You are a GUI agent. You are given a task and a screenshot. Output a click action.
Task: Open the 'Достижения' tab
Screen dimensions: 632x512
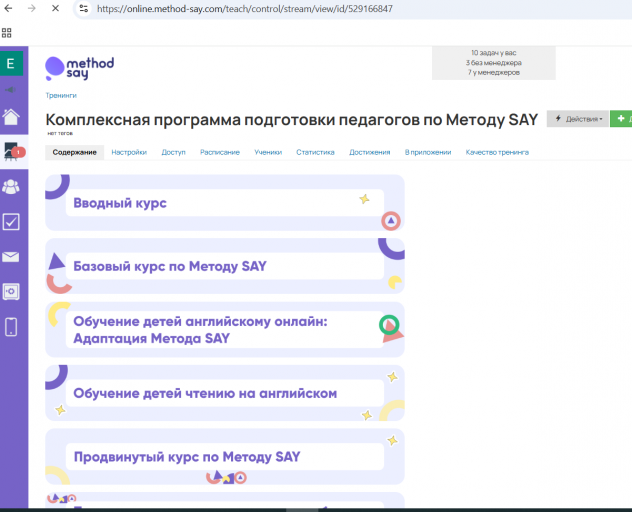pyautogui.click(x=370, y=152)
